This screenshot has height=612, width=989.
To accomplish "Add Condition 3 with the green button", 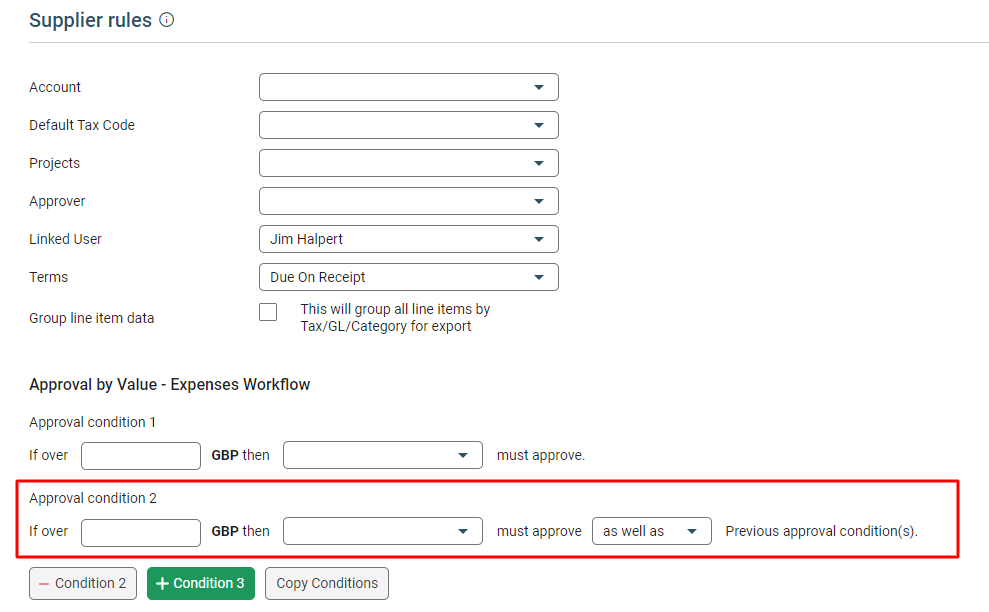I will coord(200,583).
